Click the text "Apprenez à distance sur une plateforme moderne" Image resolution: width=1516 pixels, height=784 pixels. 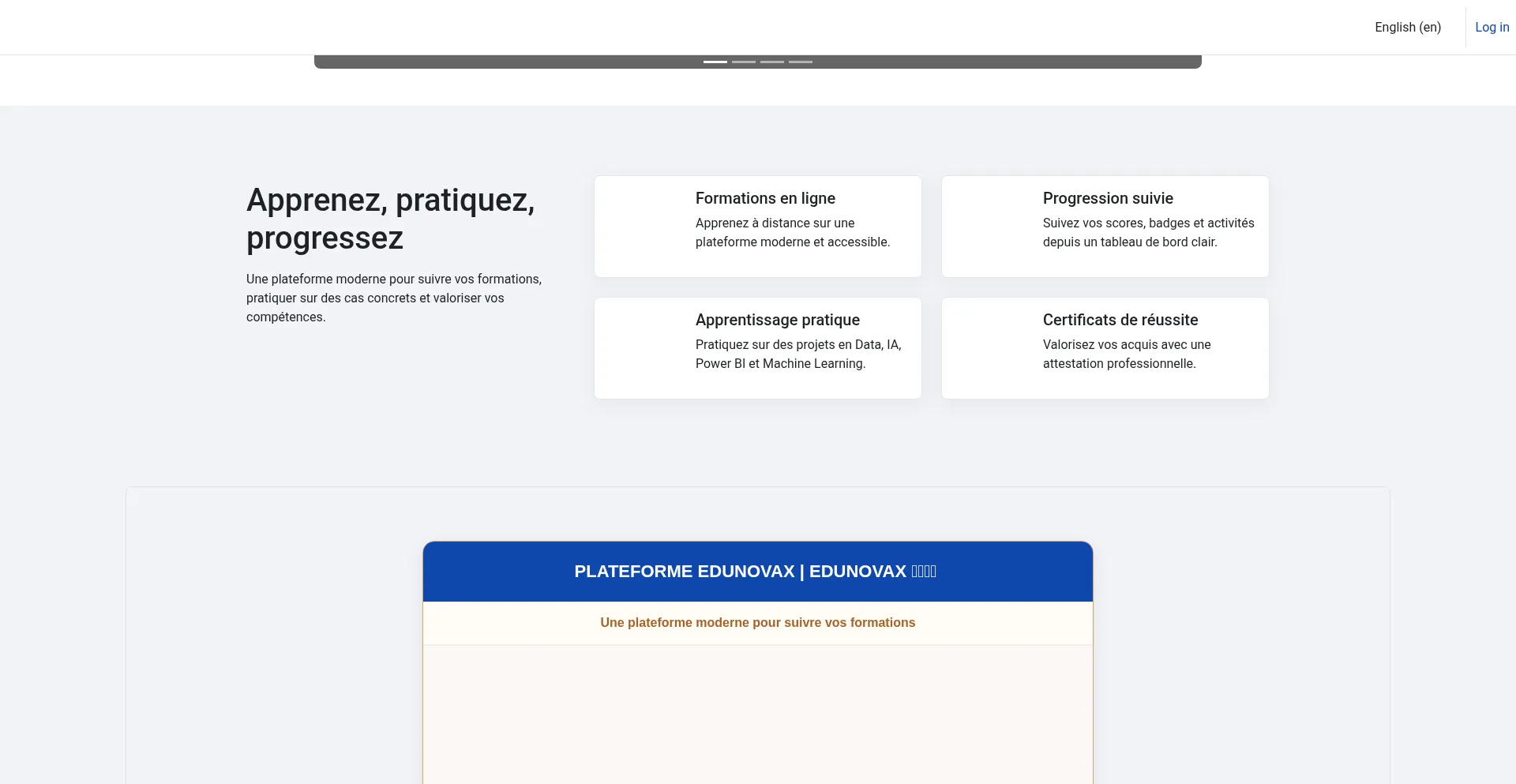coord(793,232)
